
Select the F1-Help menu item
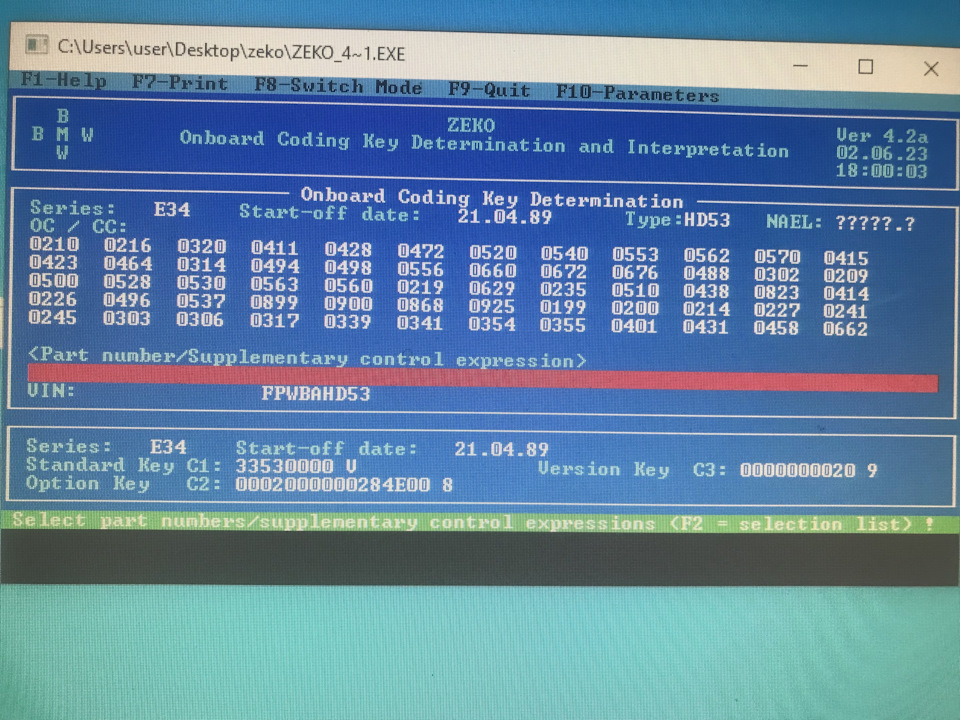[63, 80]
